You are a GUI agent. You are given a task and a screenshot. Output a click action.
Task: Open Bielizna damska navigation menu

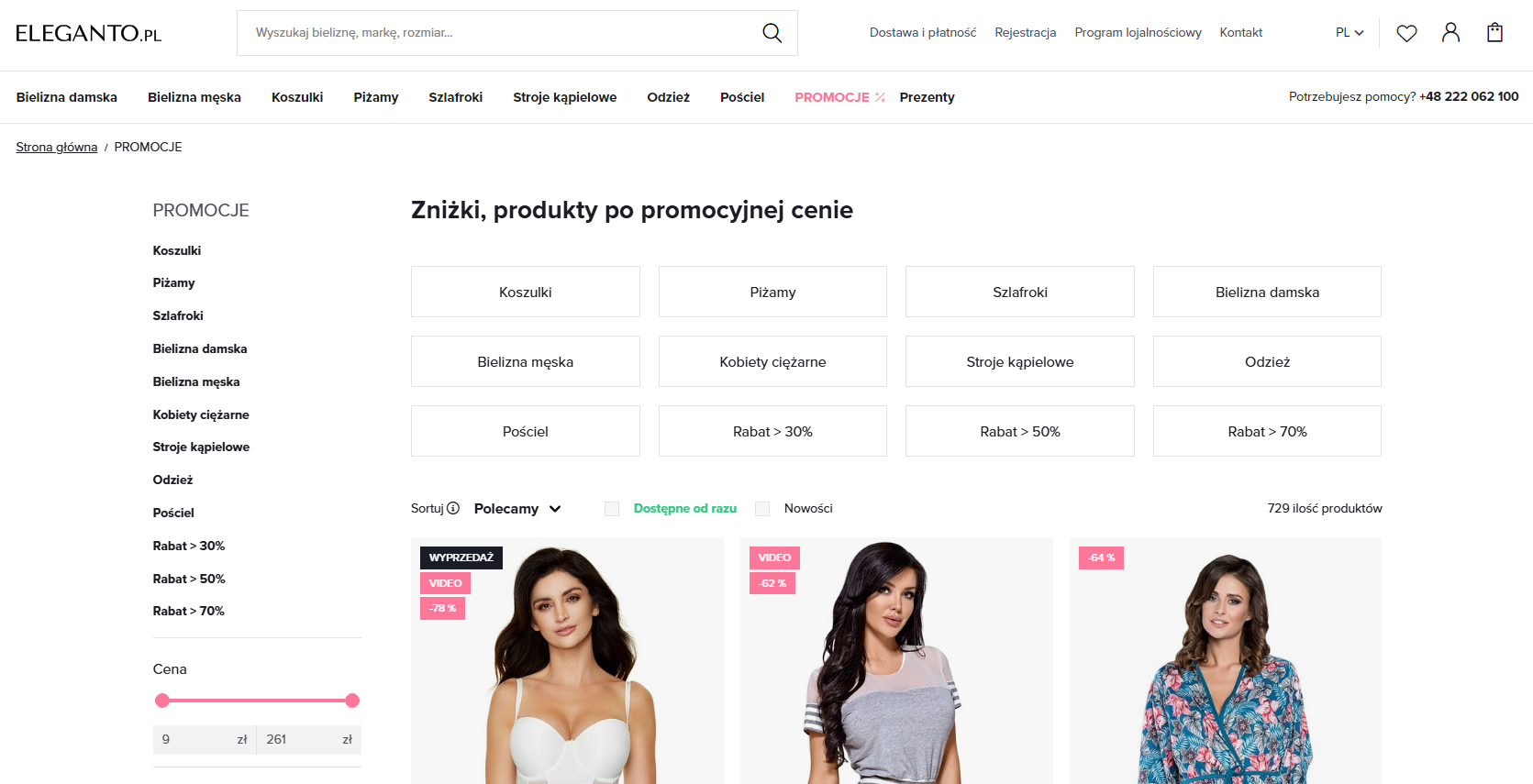pos(67,97)
